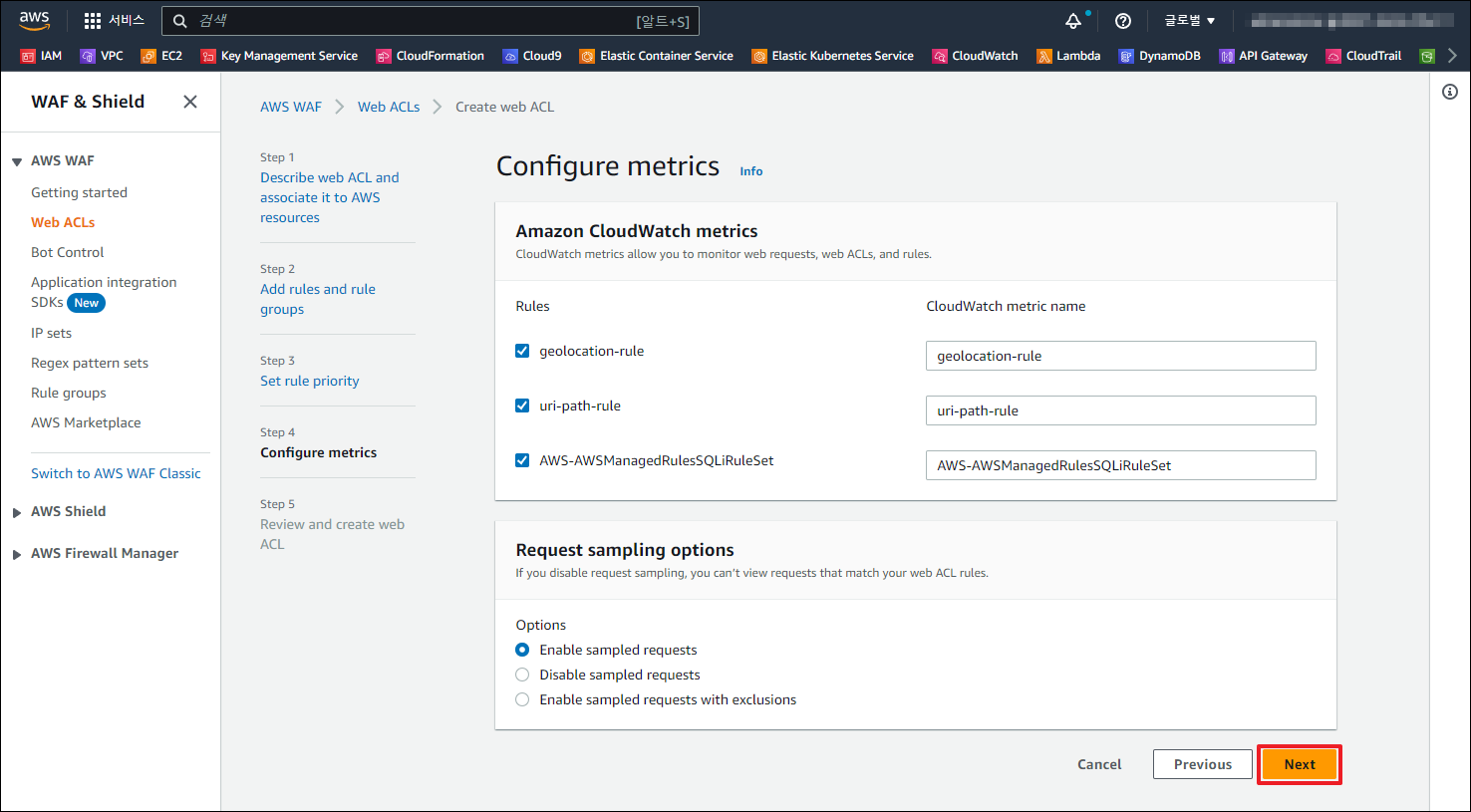This screenshot has width=1471, height=812.
Task: Click the Cancel button
Action: coord(1099,764)
